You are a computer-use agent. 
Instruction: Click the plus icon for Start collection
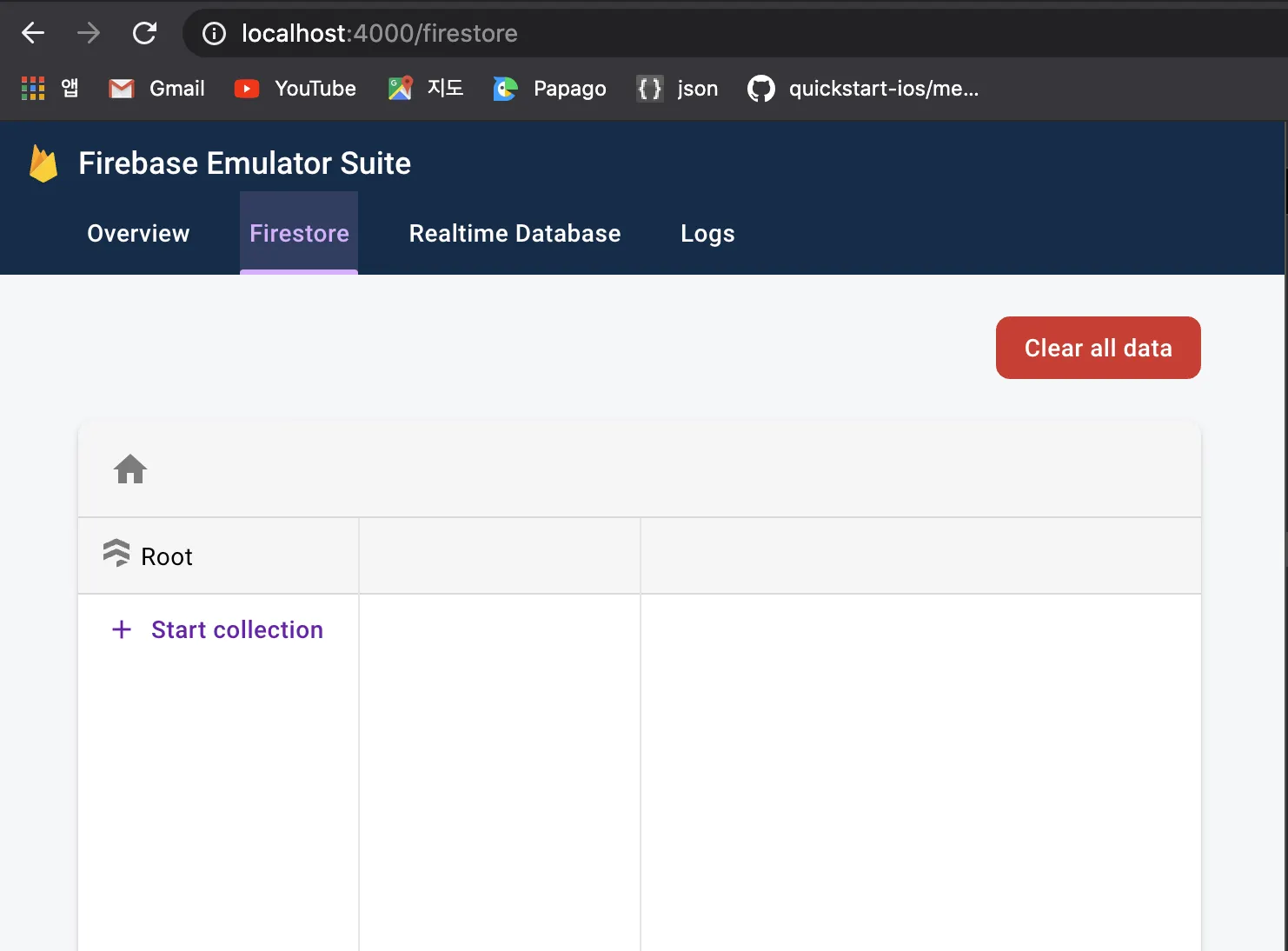coord(122,629)
